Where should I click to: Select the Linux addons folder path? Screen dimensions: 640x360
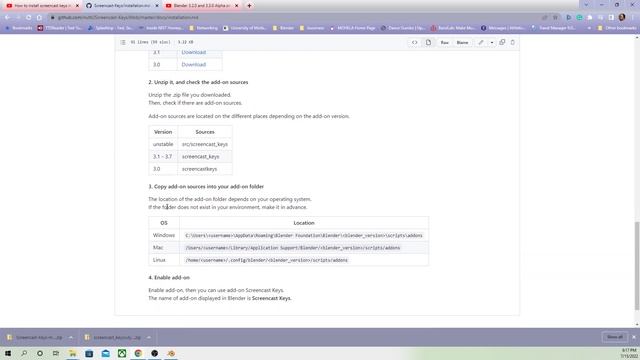pyautogui.click(x=267, y=260)
